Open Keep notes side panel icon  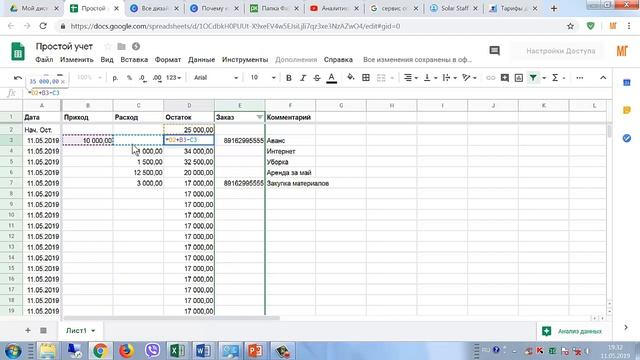[x=627, y=110]
